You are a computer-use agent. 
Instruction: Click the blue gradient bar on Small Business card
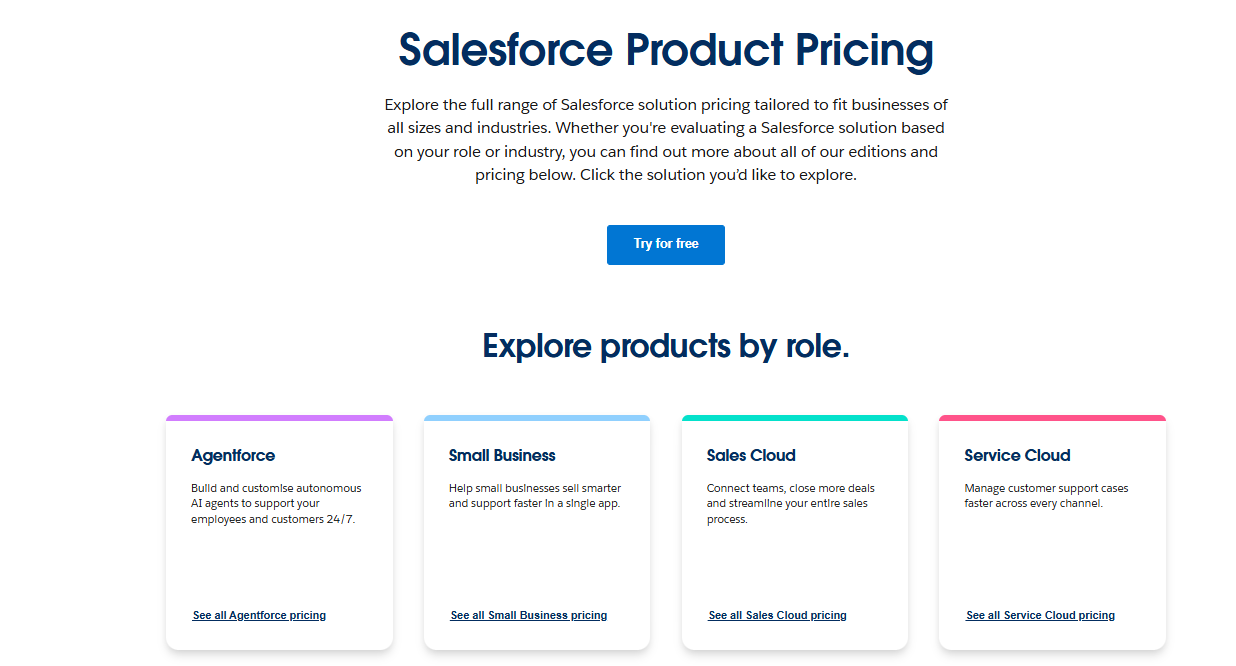(x=537, y=417)
